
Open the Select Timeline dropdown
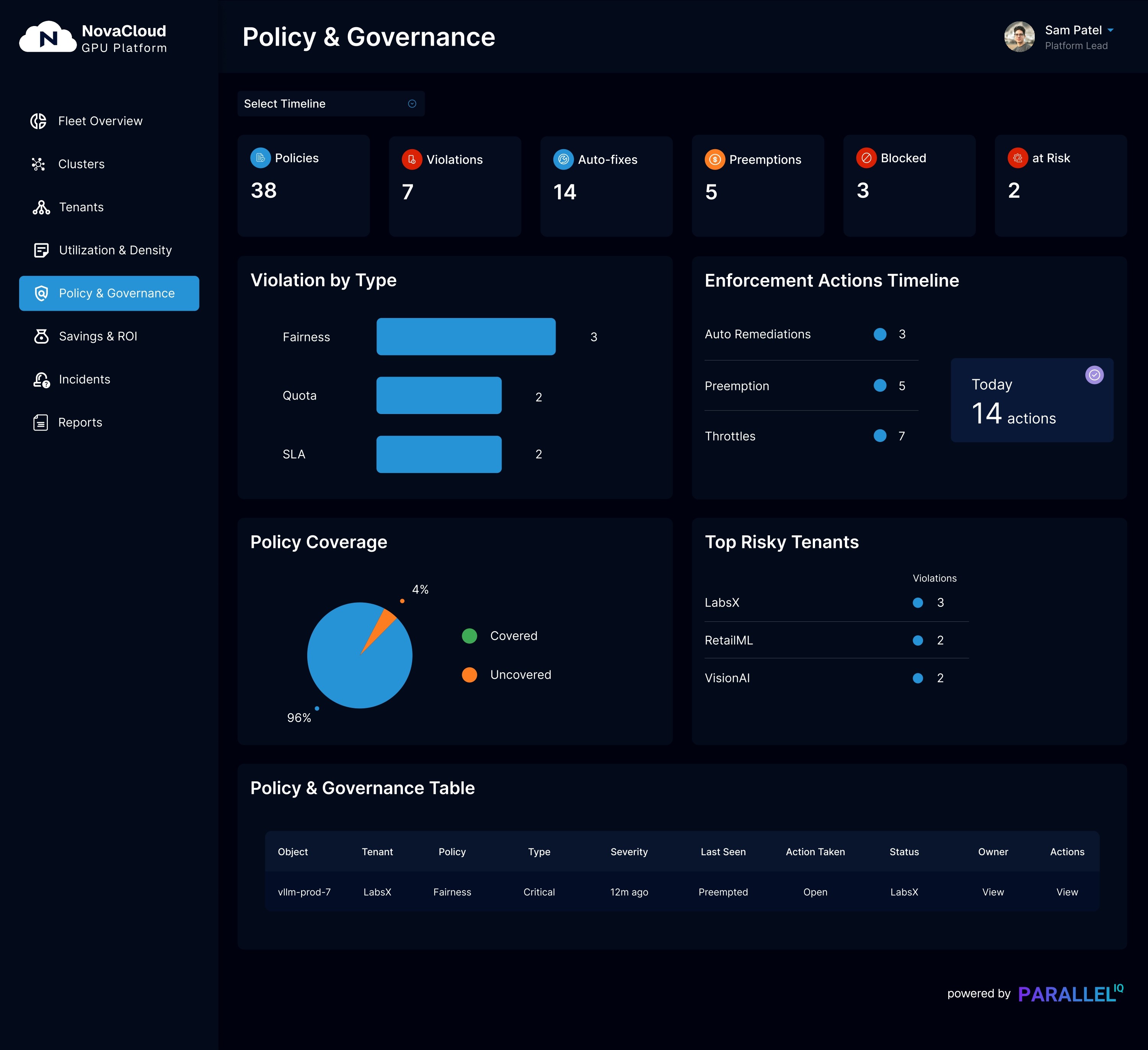click(x=330, y=104)
